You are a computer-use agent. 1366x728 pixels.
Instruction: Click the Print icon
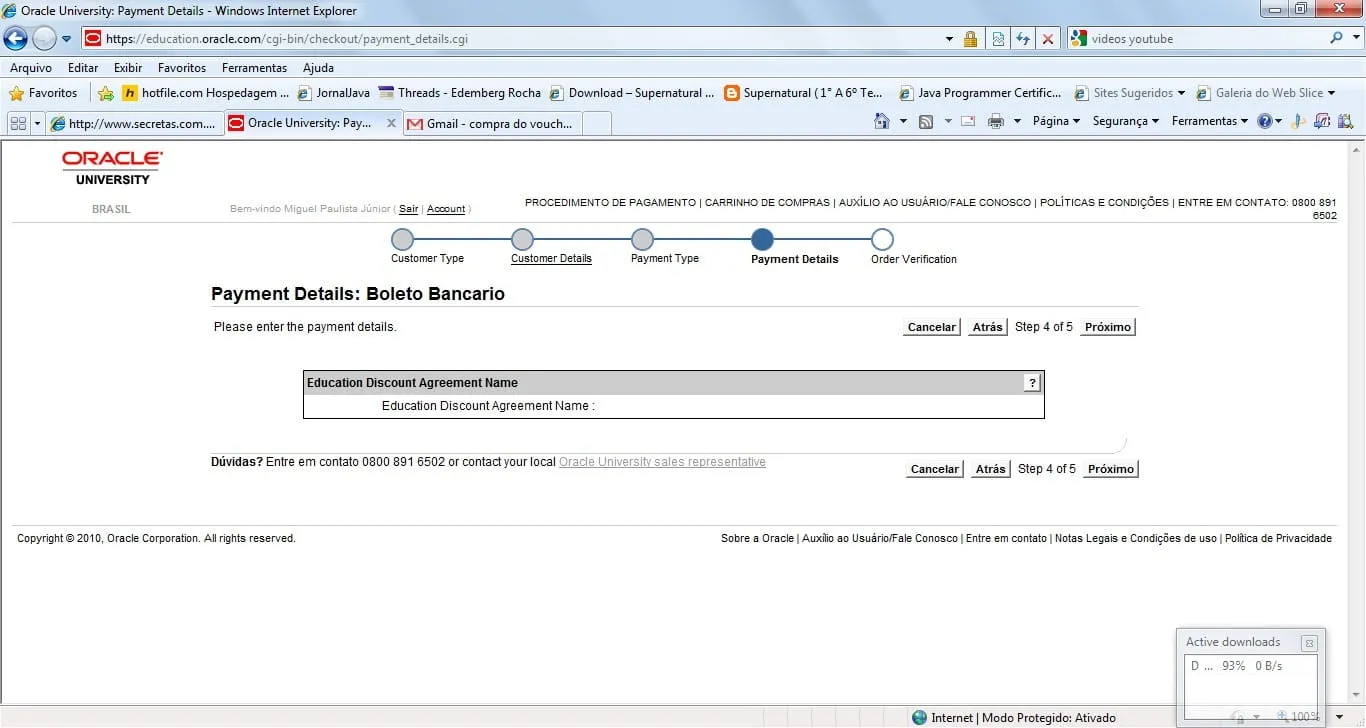click(x=996, y=121)
